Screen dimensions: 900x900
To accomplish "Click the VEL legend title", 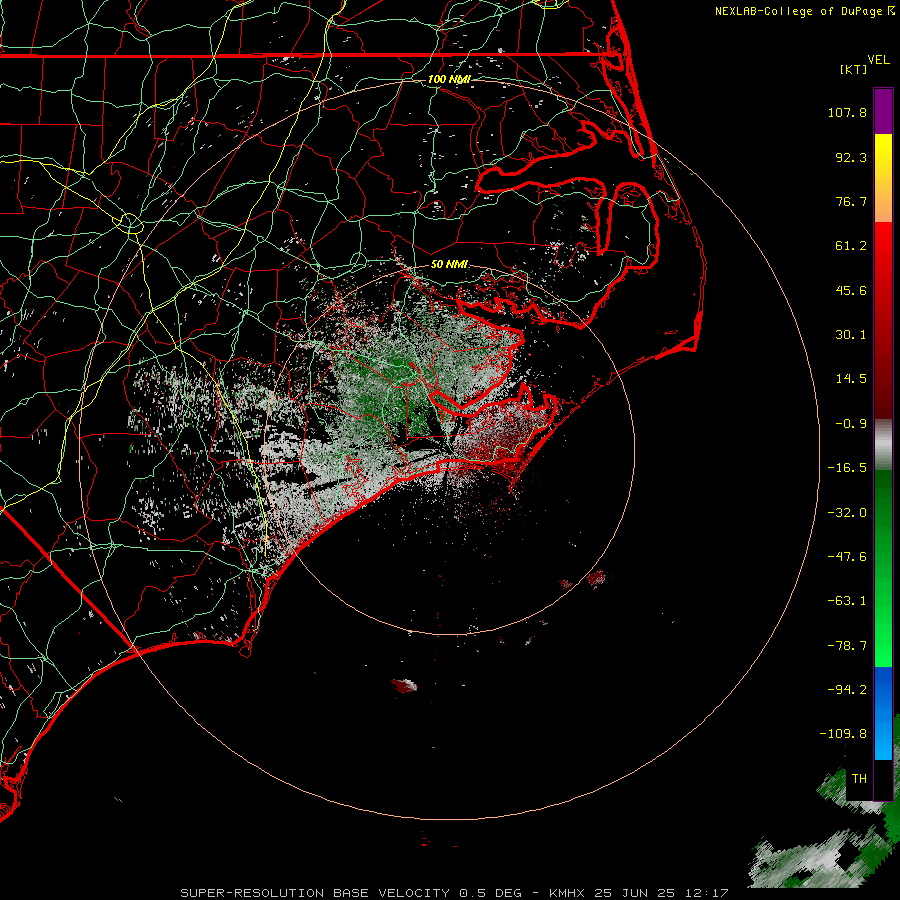I will [x=878, y=60].
